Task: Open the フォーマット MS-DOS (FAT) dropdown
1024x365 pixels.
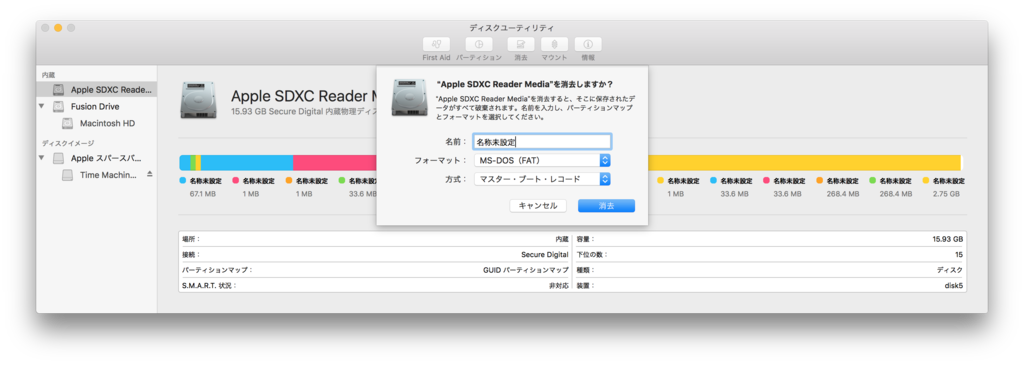Action: pos(542,161)
